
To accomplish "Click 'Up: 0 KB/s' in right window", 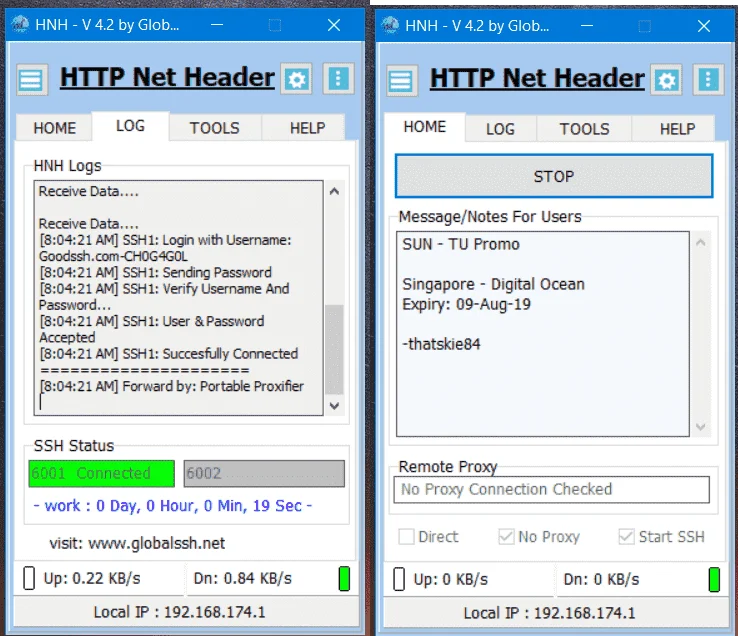I will tap(450, 579).
